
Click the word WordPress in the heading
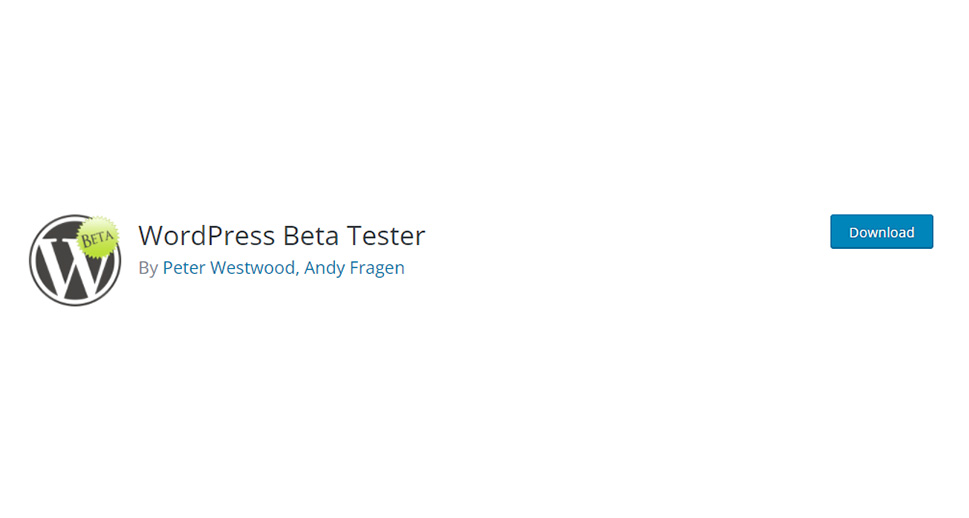206,236
